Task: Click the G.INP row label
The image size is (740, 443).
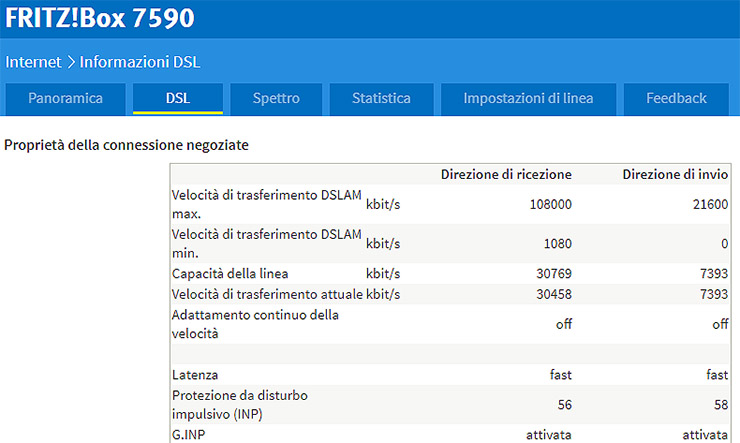Action: tap(191, 435)
